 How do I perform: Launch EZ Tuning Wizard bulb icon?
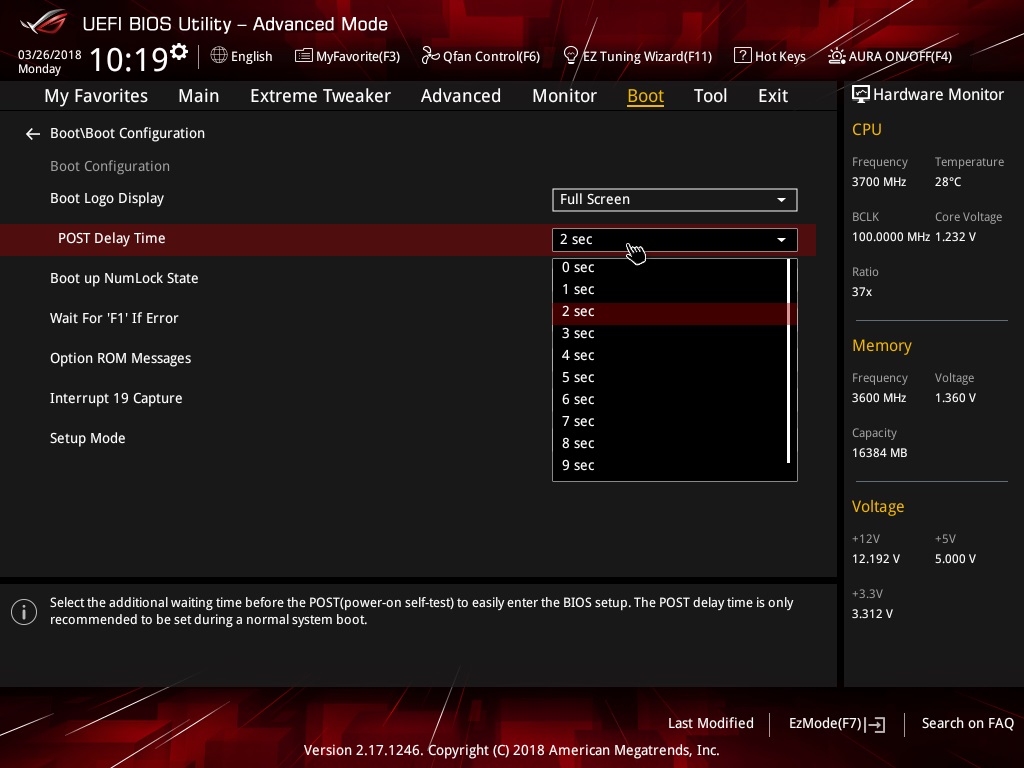570,56
